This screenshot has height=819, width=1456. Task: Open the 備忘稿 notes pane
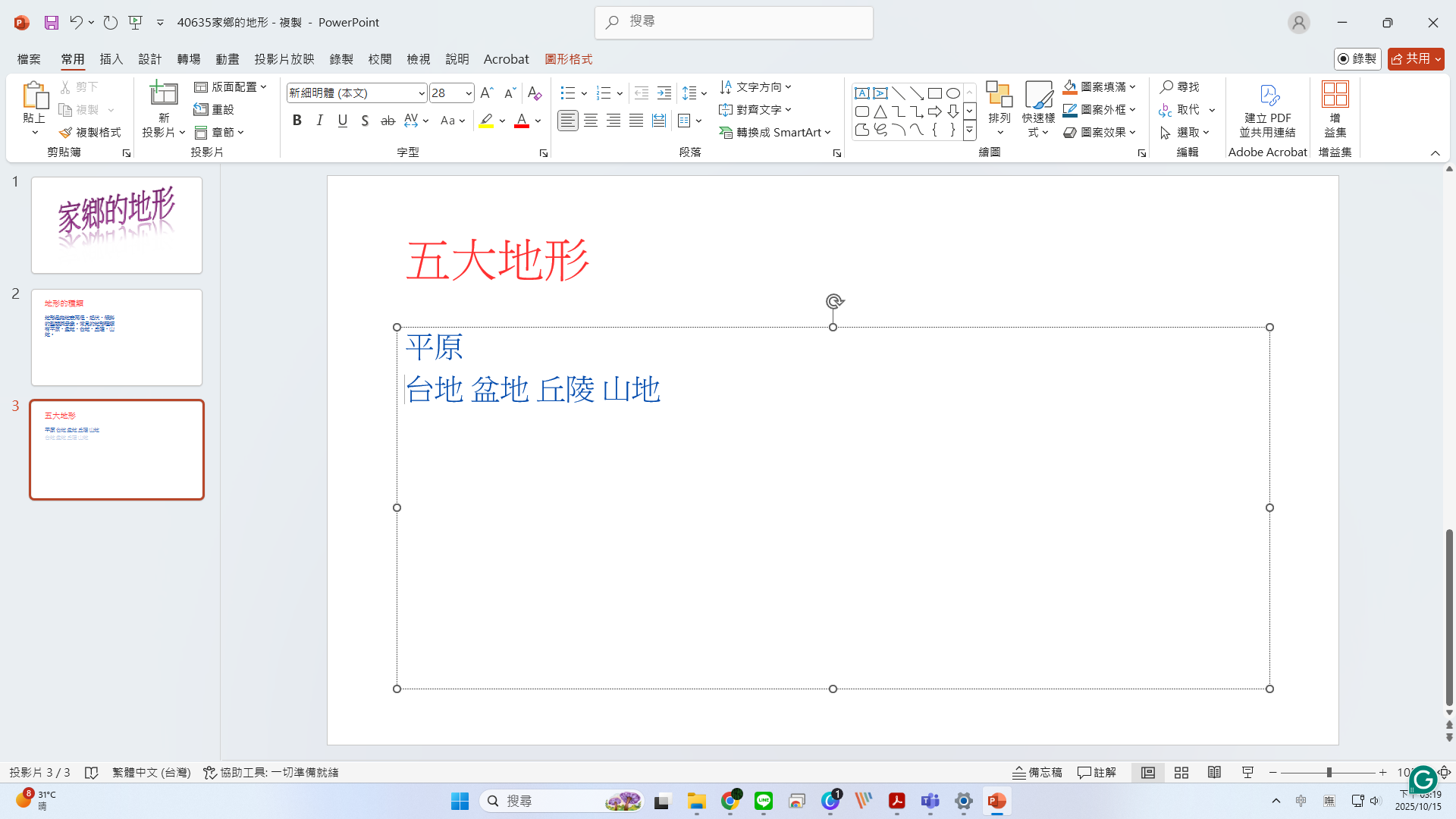coord(1037,772)
